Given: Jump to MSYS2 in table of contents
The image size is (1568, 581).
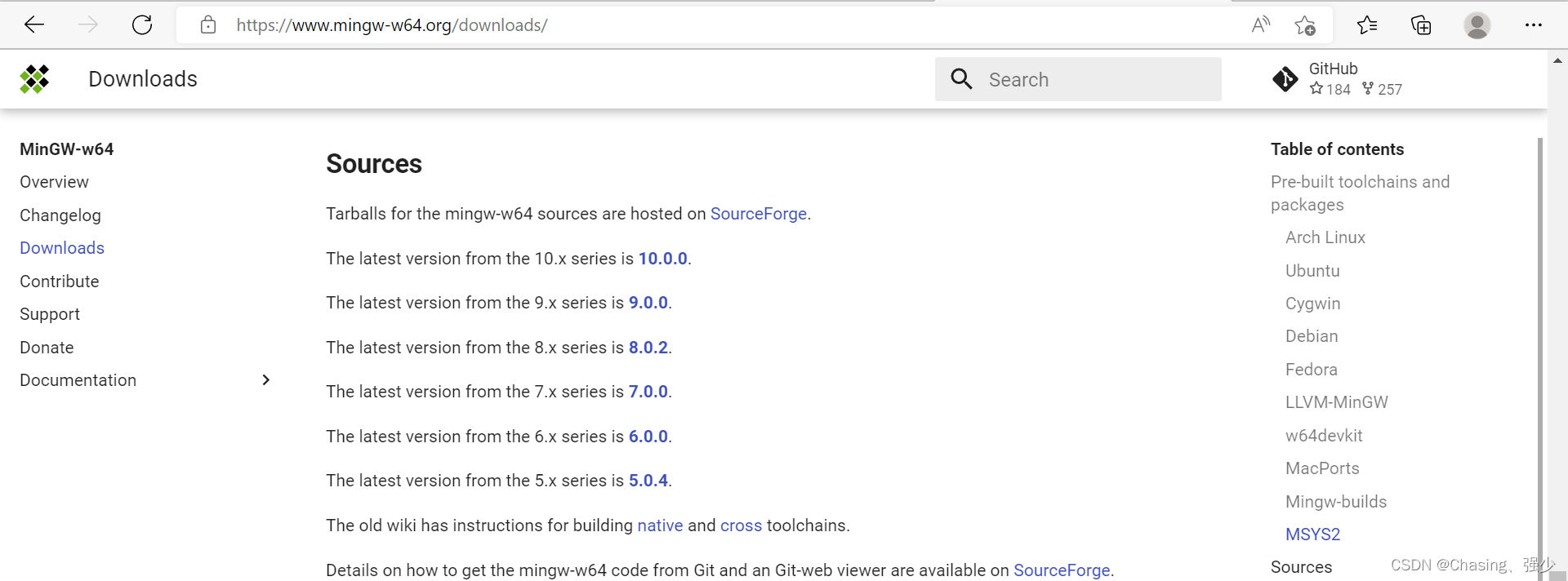Looking at the screenshot, I should (1313, 534).
